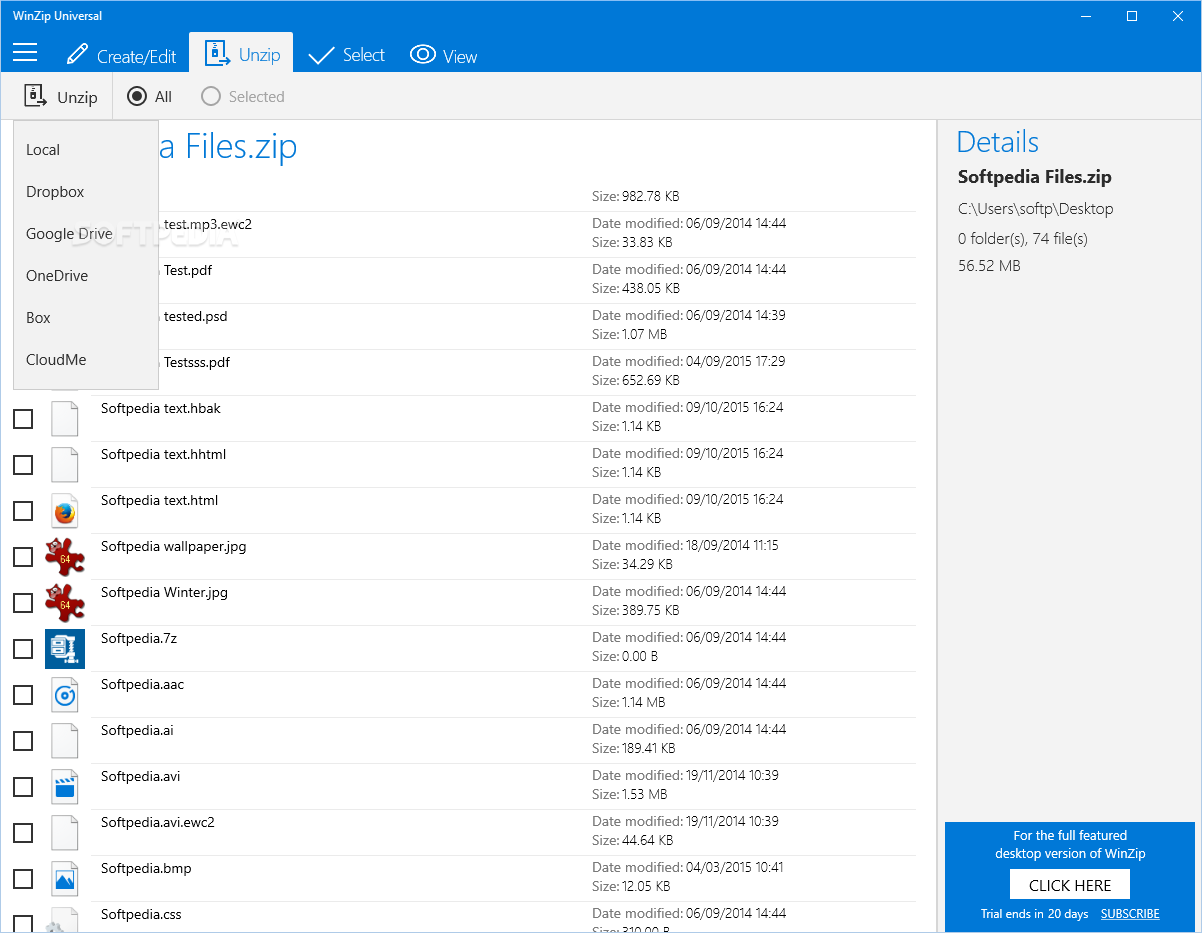This screenshot has width=1202, height=933.
Task: Tick the Softpedia.avi.ewc2 checkbox
Action: 23,833
